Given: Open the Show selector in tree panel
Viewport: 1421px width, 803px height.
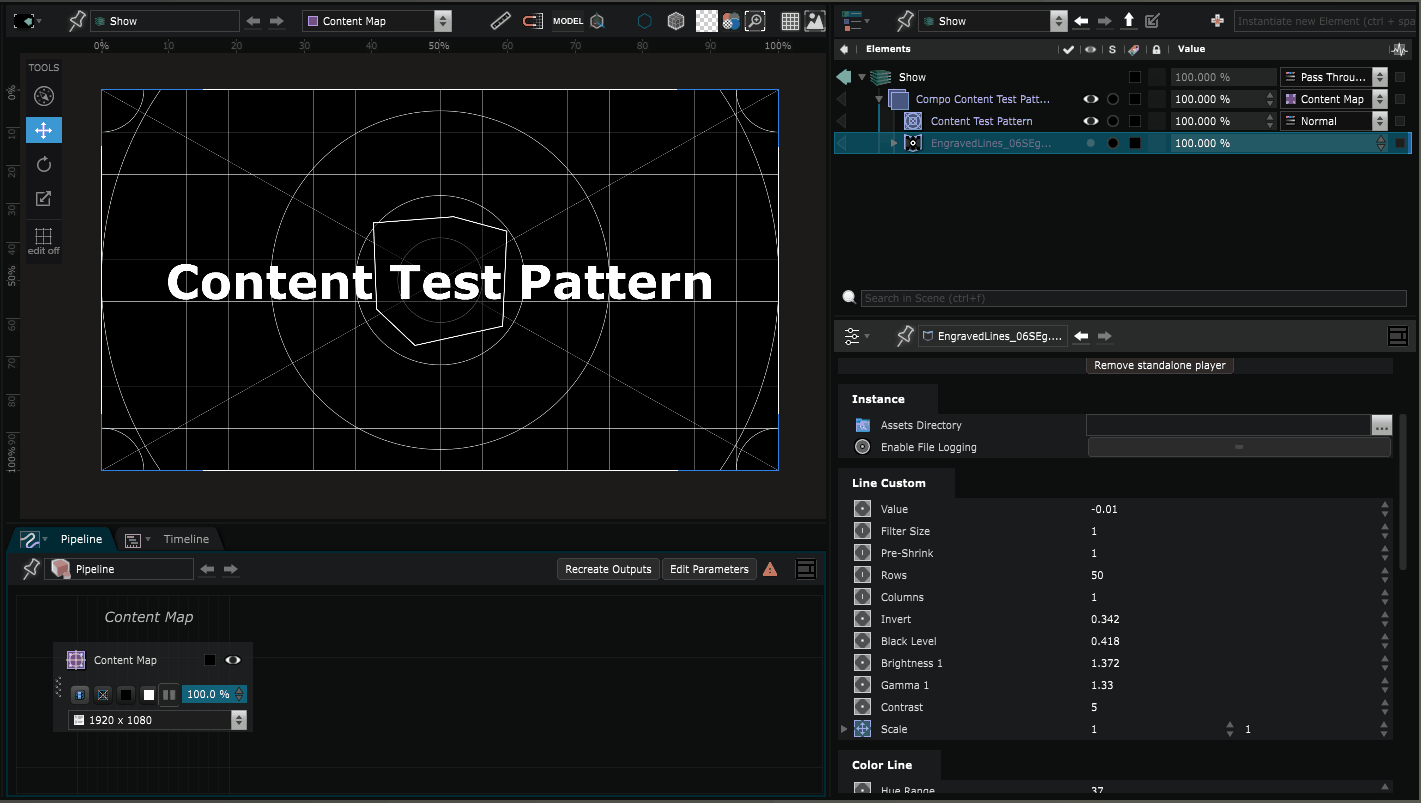Looking at the screenshot, I should 993,21.
